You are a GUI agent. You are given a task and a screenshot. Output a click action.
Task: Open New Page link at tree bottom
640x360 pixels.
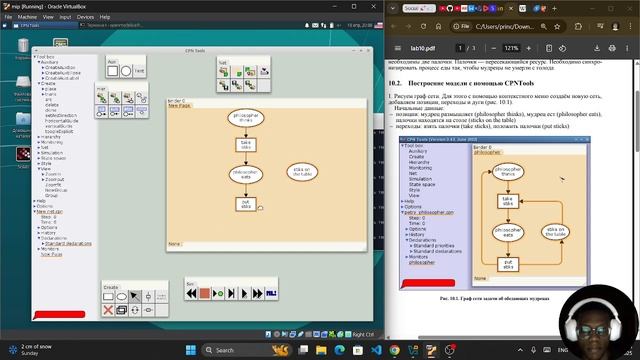(51, 254)
